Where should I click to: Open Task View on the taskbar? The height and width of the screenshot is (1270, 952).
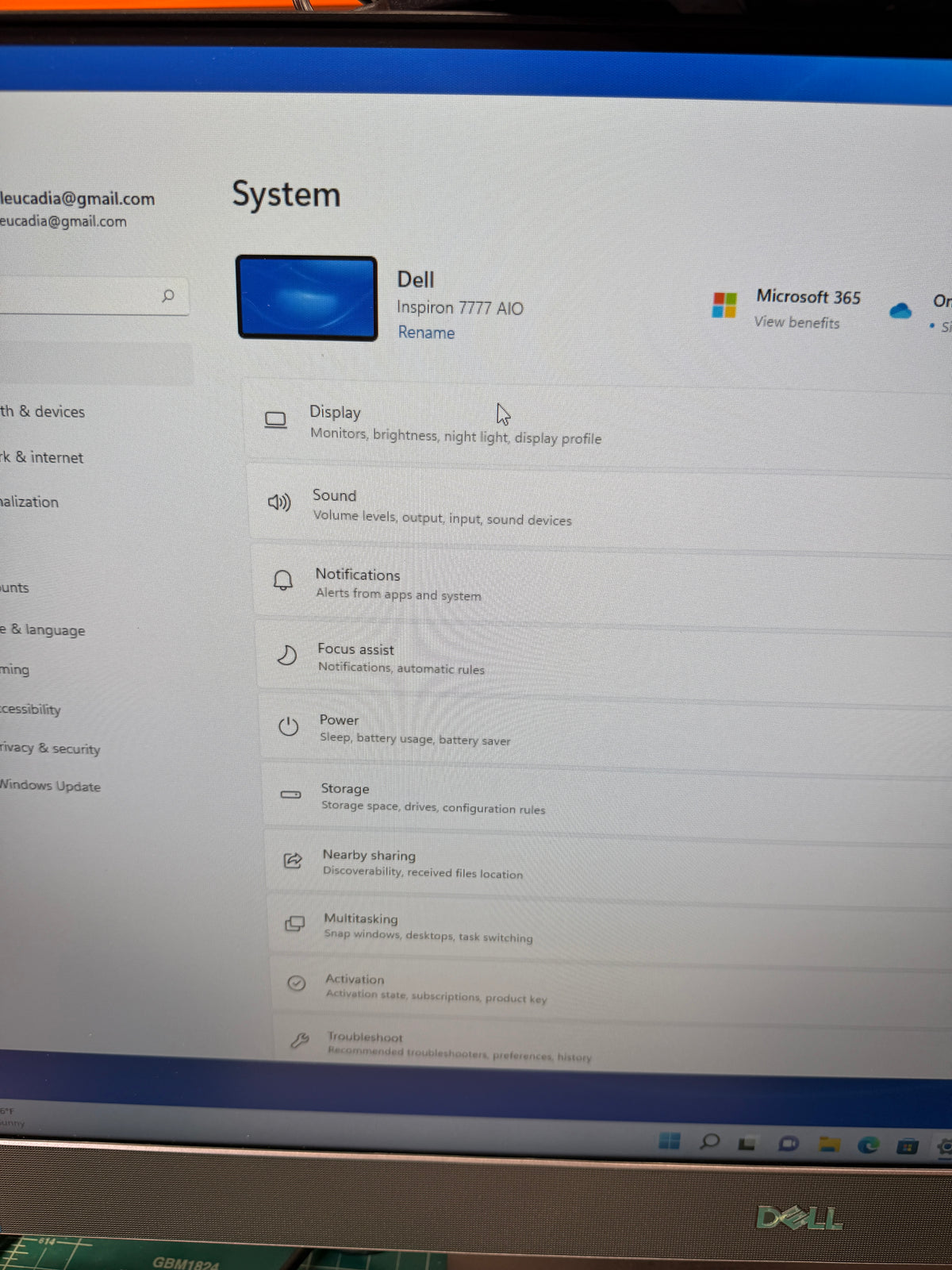point(747,1143)
